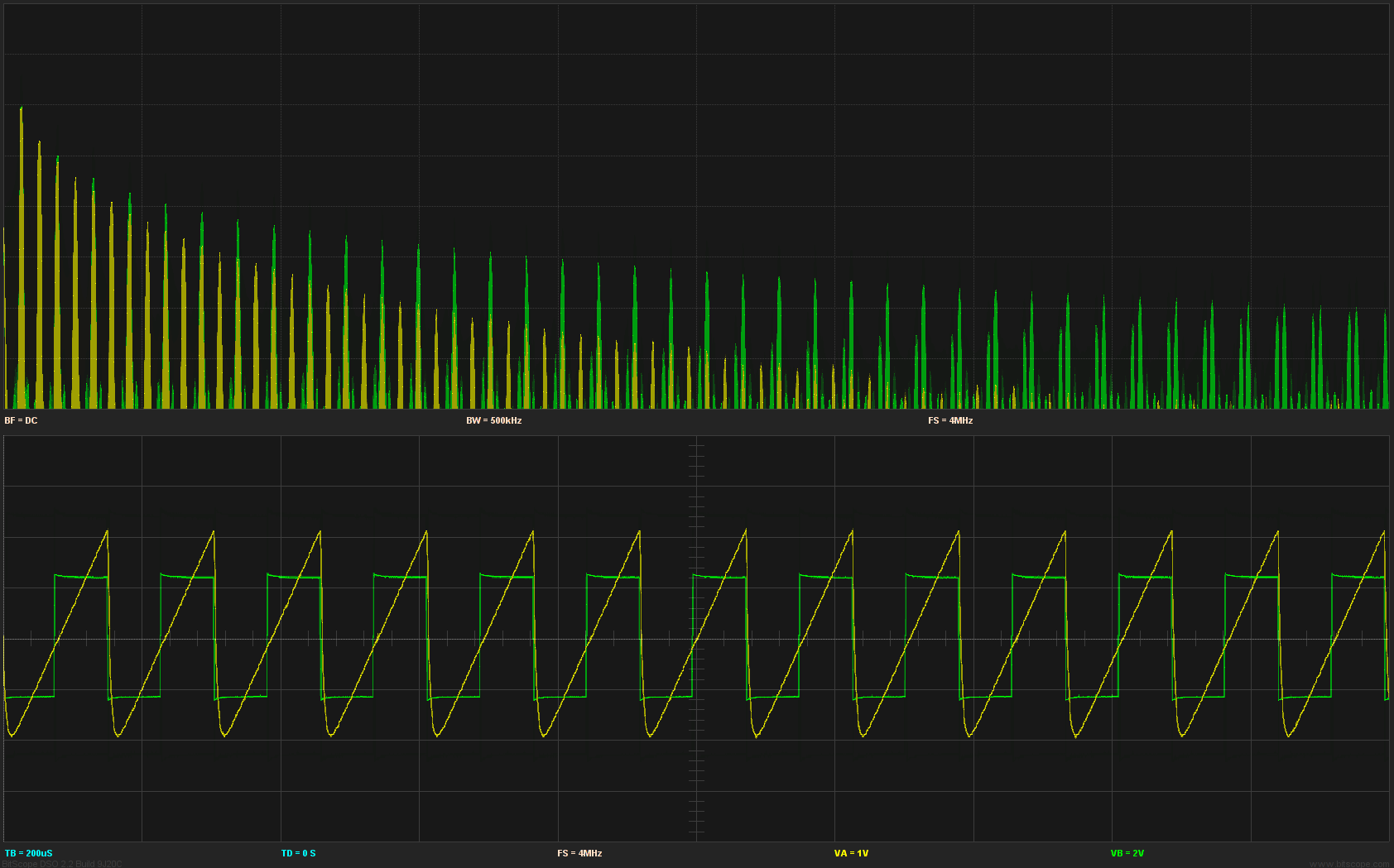Screen dimensions: 1394x868
Task: Click the BF = DC label
Action: [21, 420]
